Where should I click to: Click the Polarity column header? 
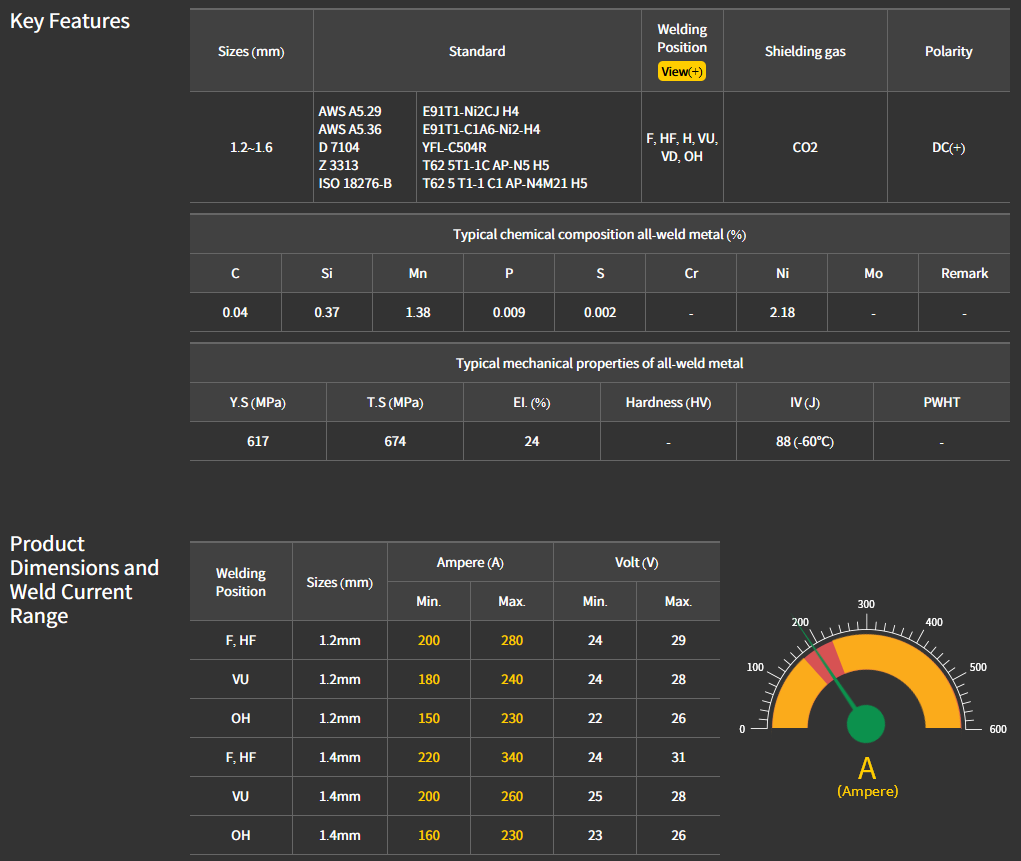click(948, 51)
